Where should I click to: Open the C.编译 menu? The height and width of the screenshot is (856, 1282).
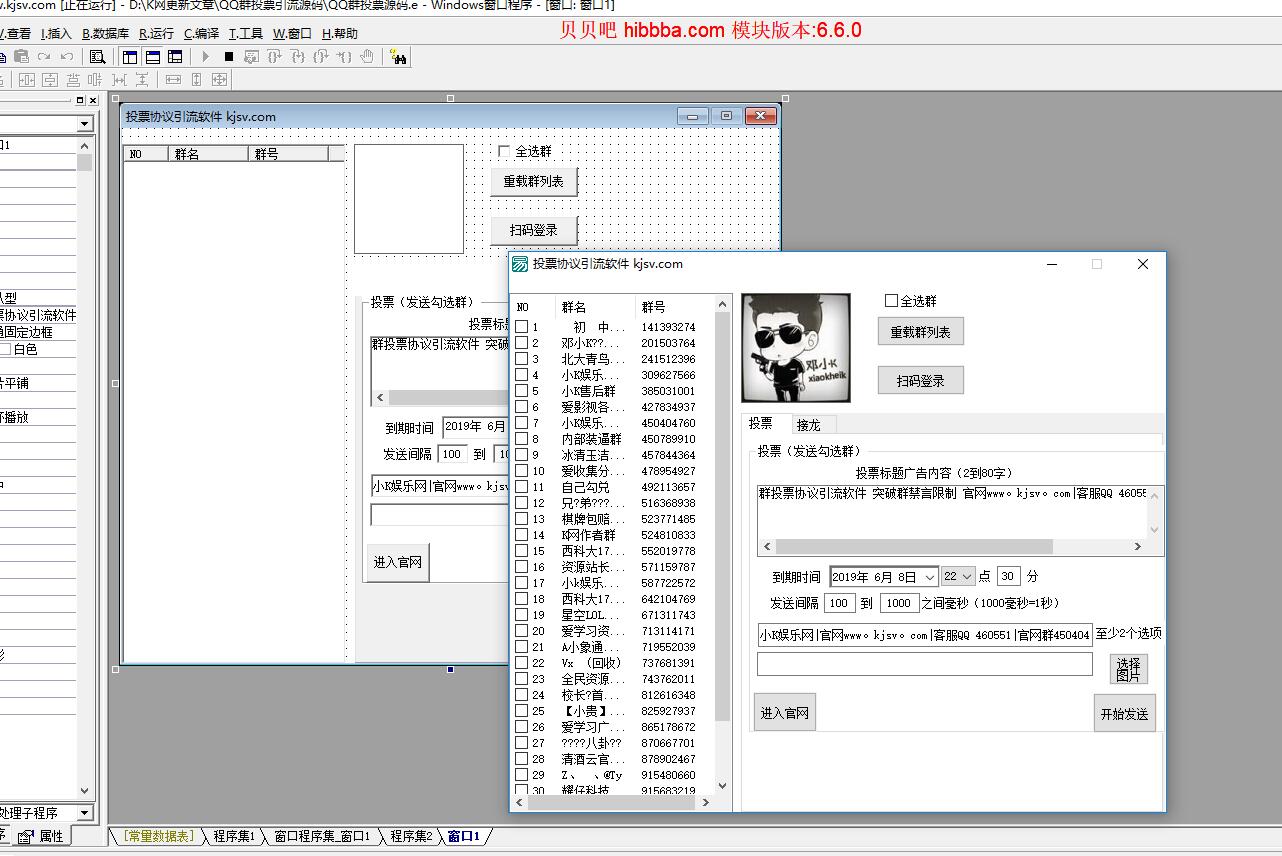(201, 33)
